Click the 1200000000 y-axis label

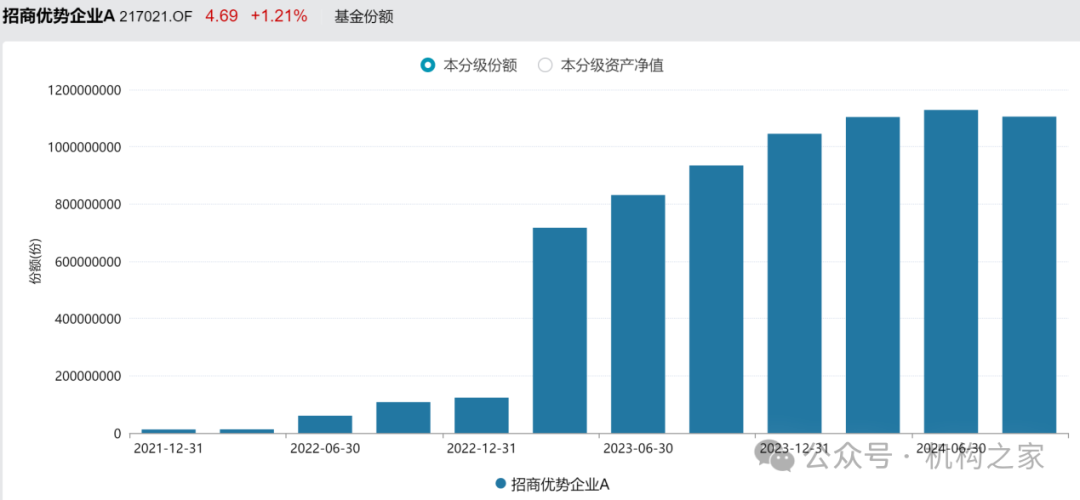85,90
